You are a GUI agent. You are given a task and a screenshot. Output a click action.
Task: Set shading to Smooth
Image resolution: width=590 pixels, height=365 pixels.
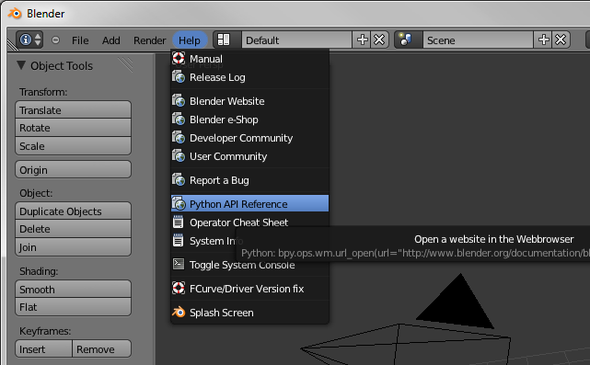click(x=73, y=289)
